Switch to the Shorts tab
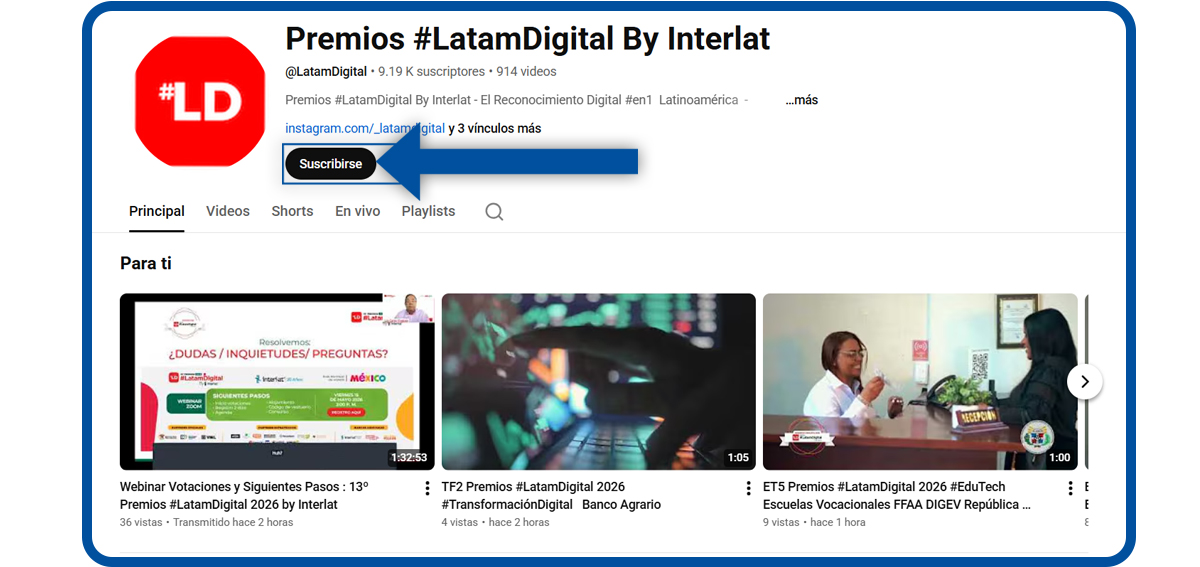The height and width of the screenshot is (567, 1200). (x=292, y=211)
